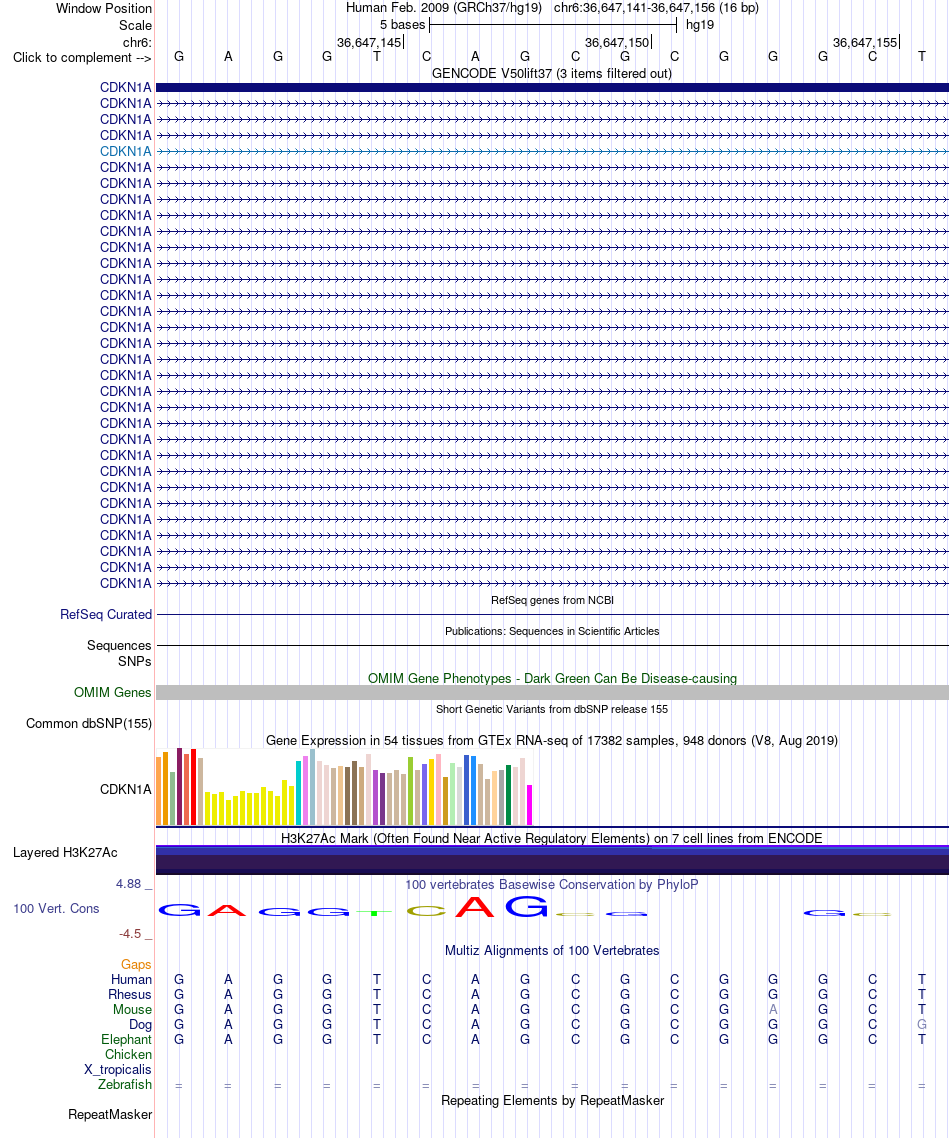
Task: Click the faded G mismatch in Dog row
Action: [x=922, y=1024]
